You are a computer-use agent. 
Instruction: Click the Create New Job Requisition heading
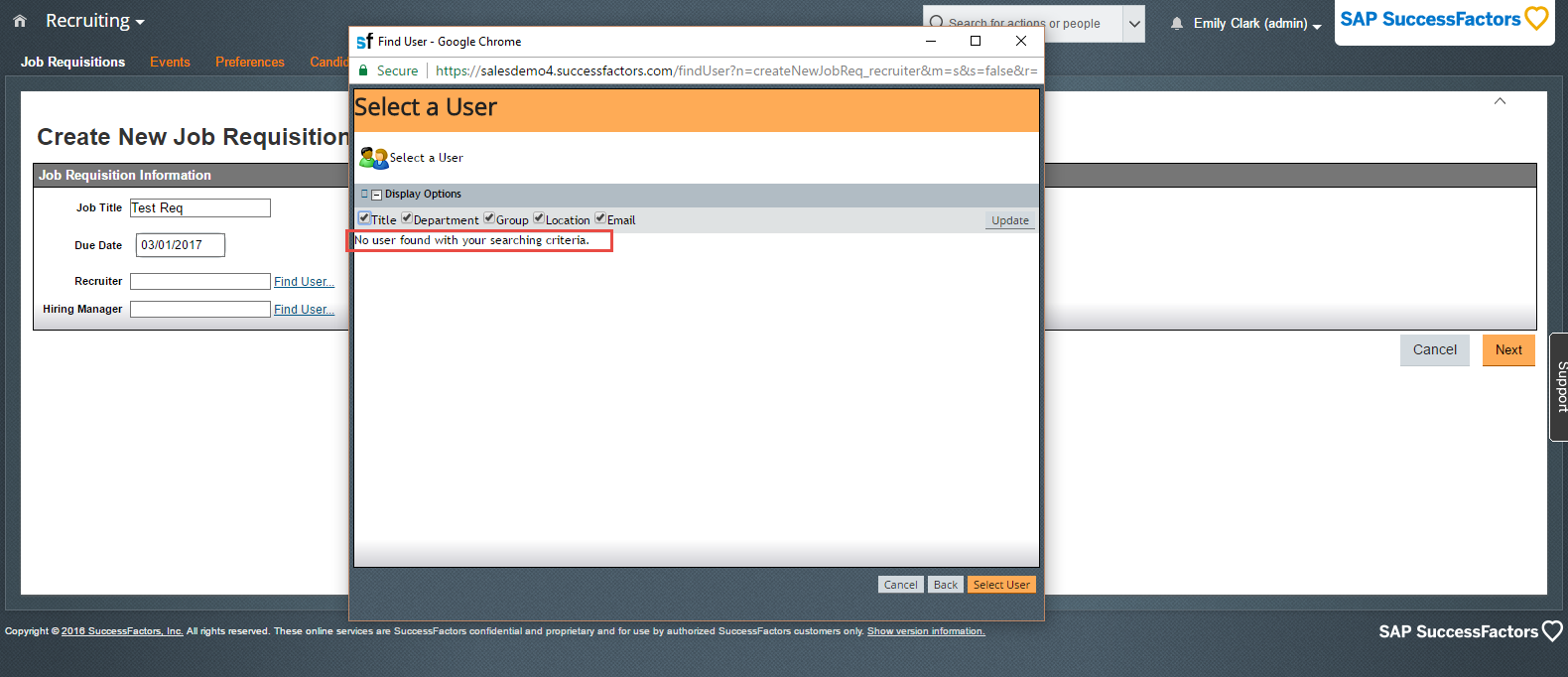(193, 137)
